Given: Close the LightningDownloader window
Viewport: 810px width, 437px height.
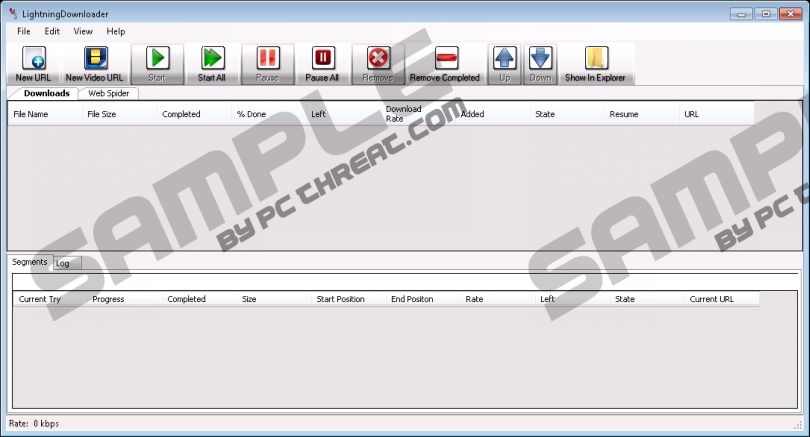Looking at the screenshot, I should pyautogui.click(x=790, y=13).
